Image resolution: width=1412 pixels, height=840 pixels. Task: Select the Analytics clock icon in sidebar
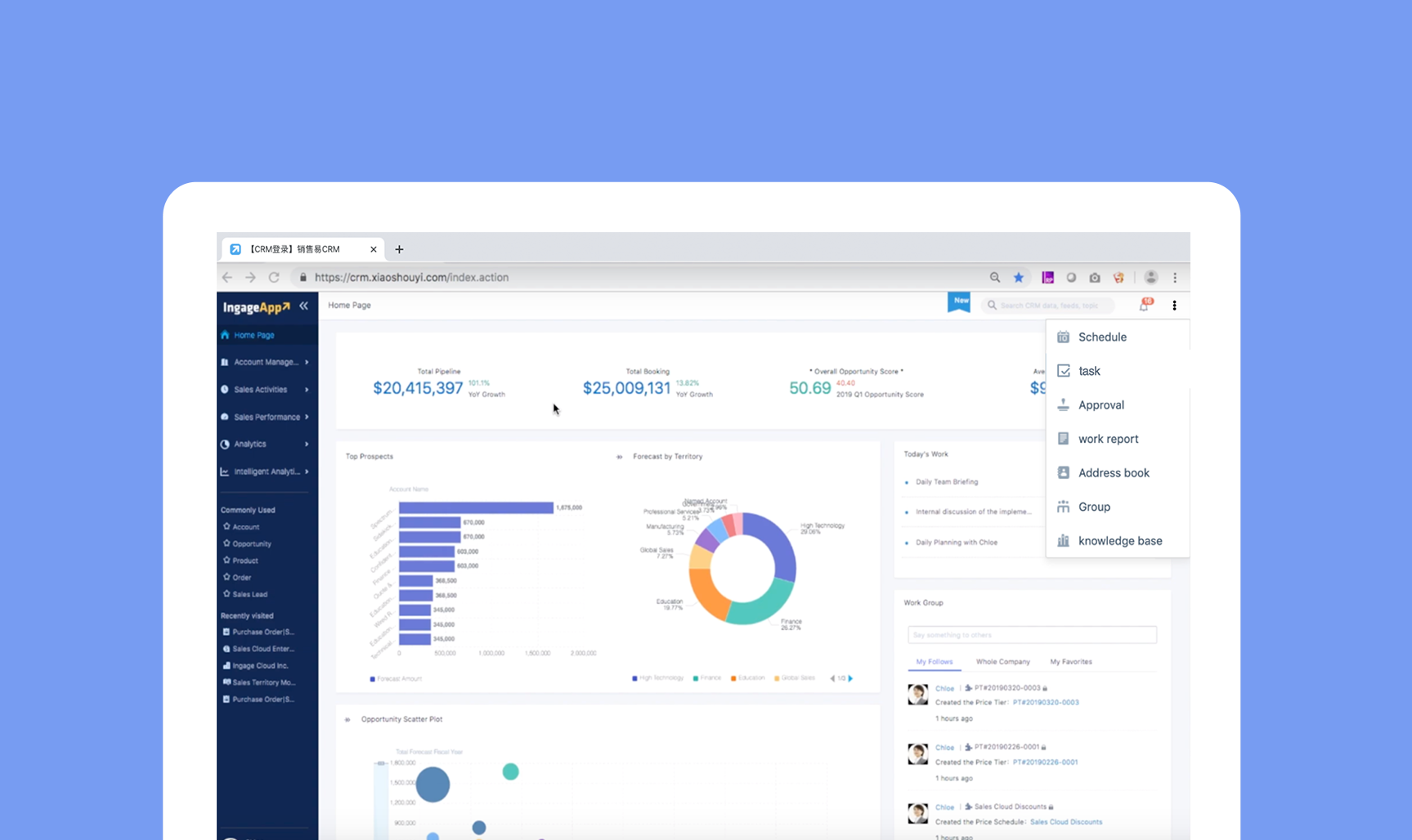tap(226, 444)
